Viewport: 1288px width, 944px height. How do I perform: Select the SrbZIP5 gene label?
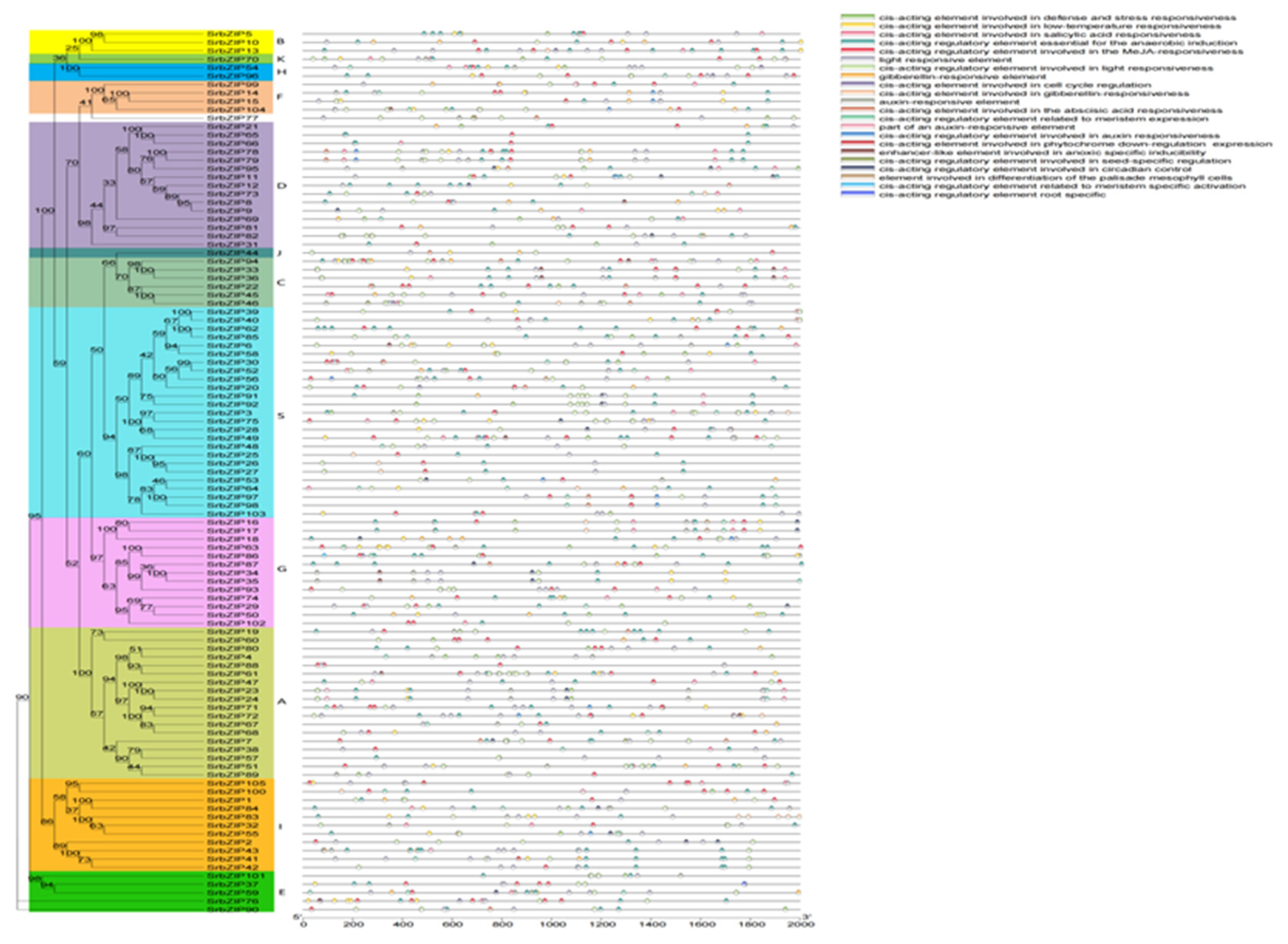point(230,34)
